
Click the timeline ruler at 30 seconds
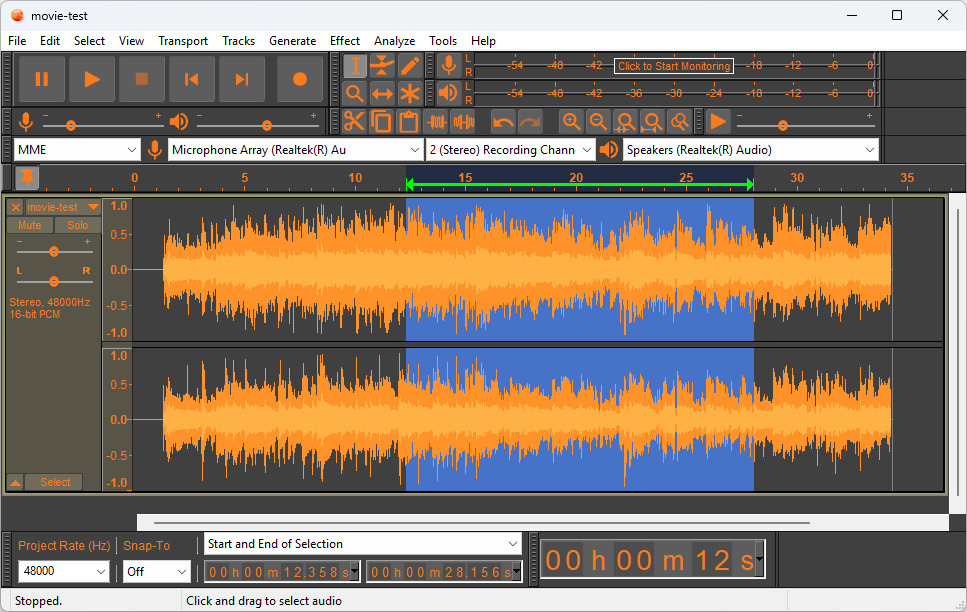797,178
